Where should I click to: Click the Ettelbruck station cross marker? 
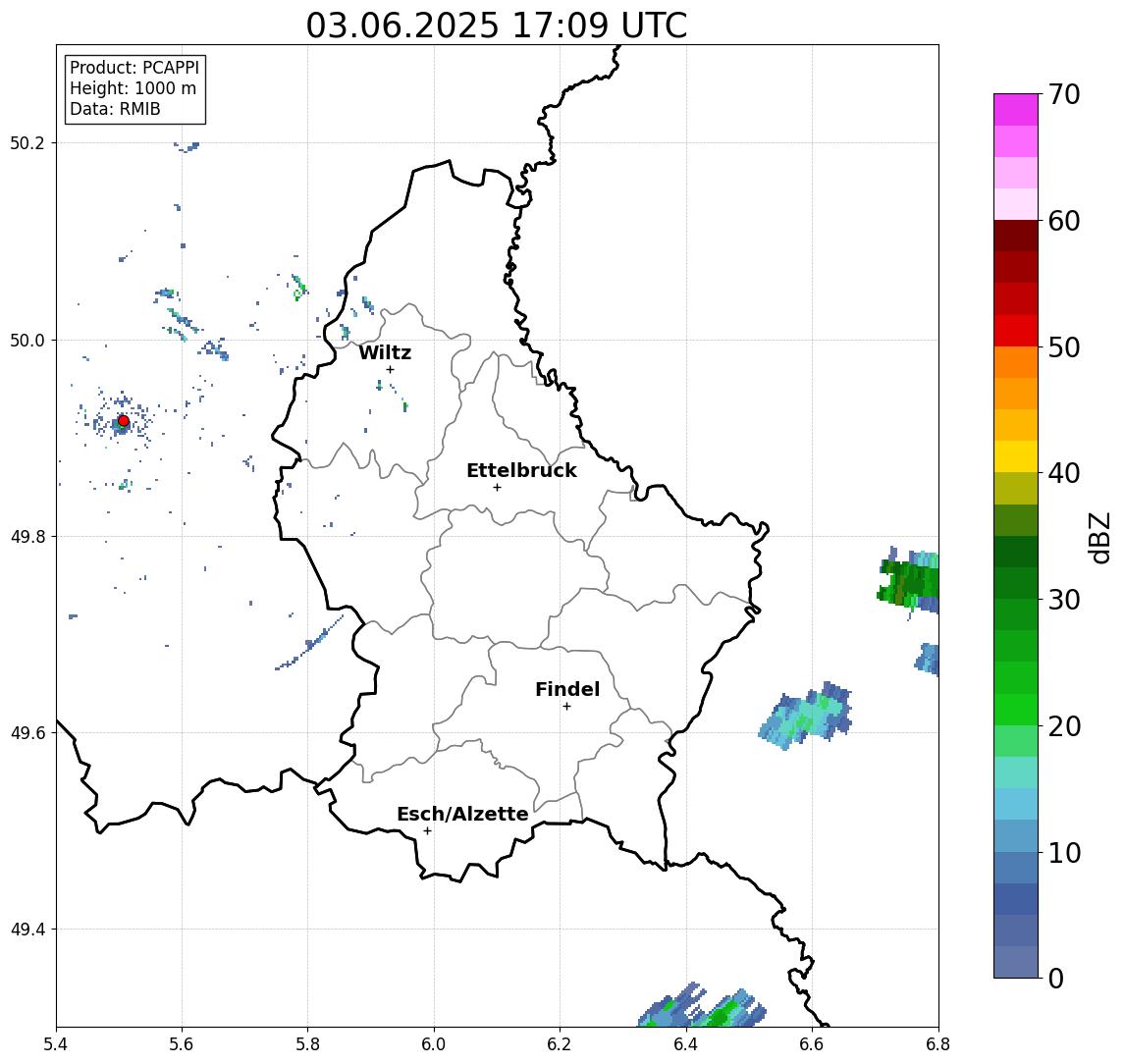(497, 488)
